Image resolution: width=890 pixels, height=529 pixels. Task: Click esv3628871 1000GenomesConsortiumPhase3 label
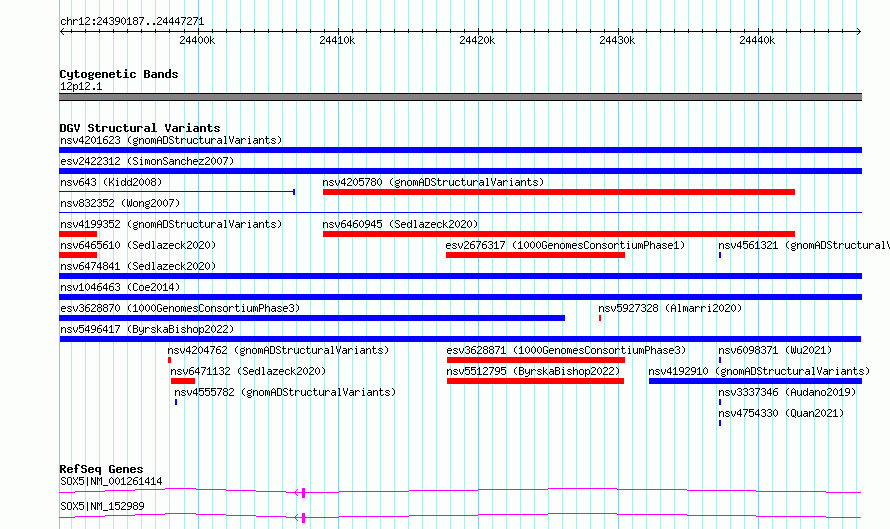(x=566, y=350)
